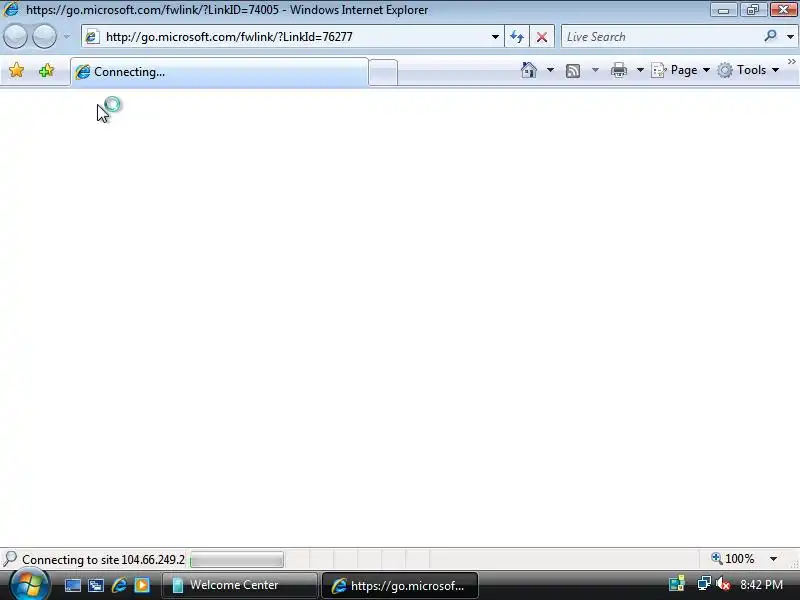Viewport: 800px width, 600px height.
Task: Open the Page menu
Action: 681,70
